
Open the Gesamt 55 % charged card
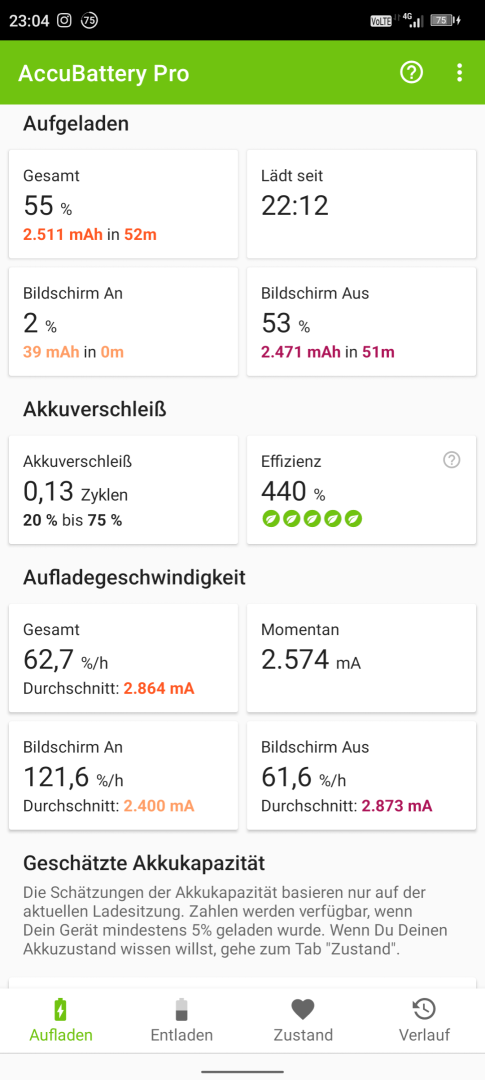click(x=123, y=204)
